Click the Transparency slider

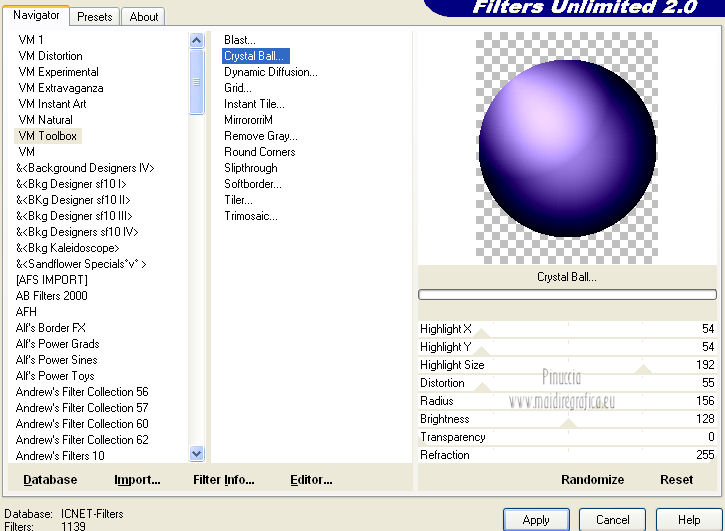(567, 437)
